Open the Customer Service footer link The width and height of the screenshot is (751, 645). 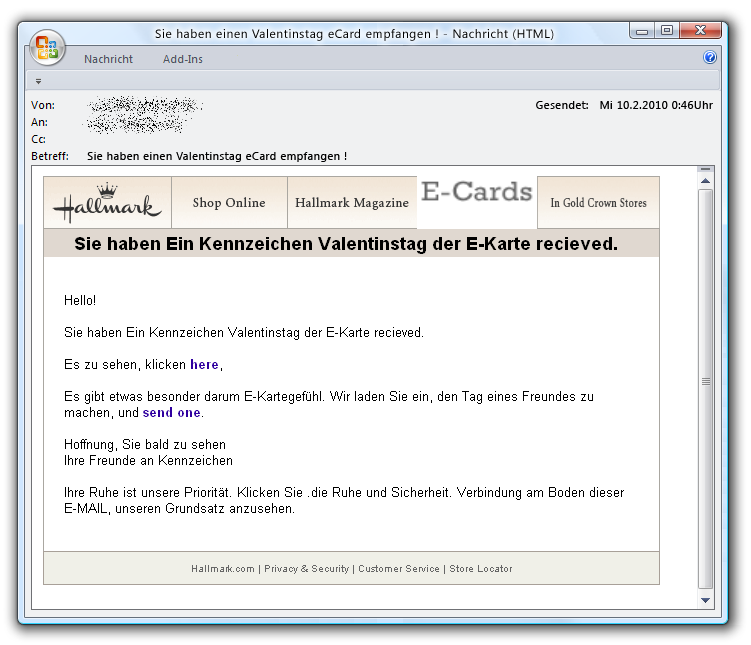tap(398, 568)
